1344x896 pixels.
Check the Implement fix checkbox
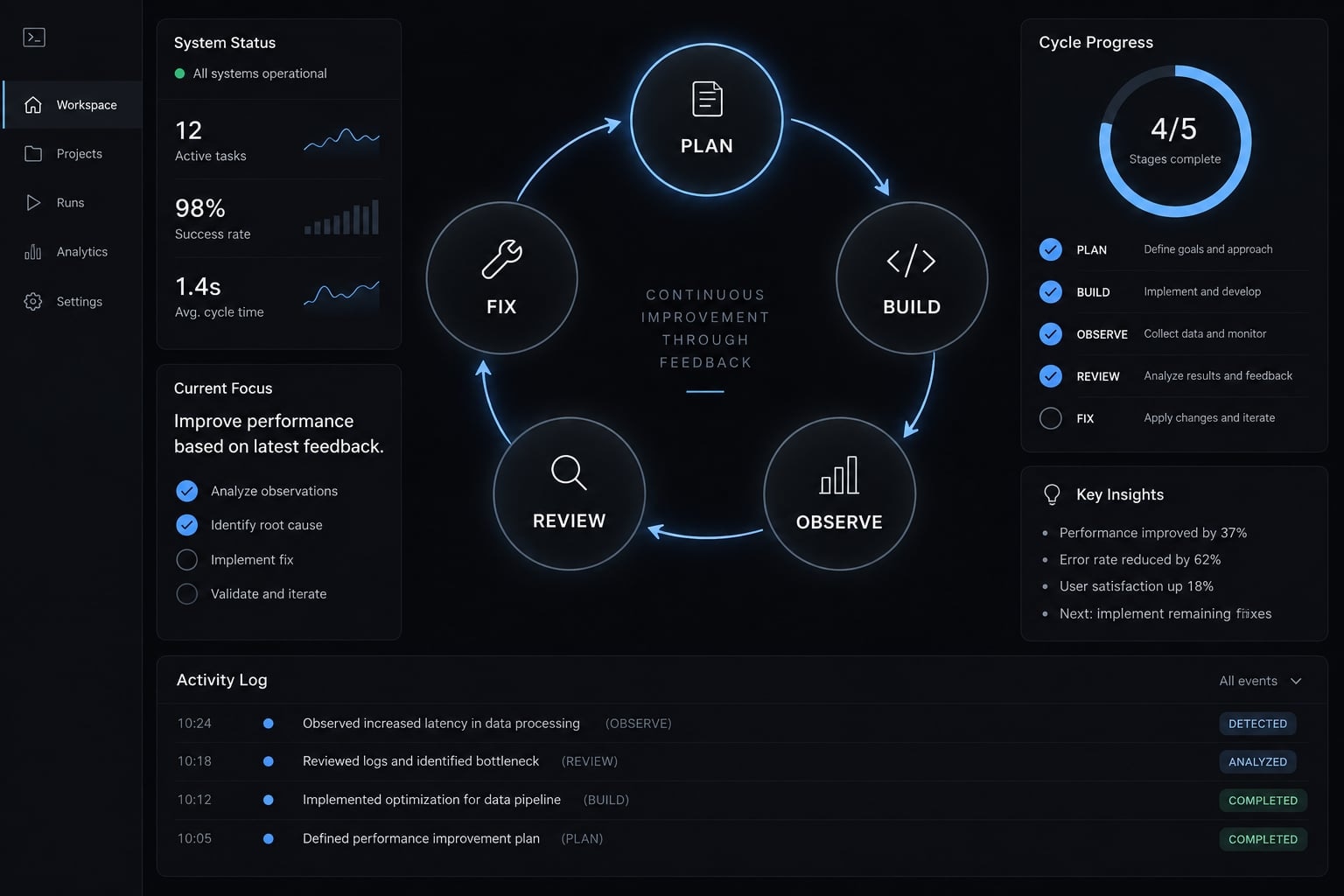click(187, 559)
